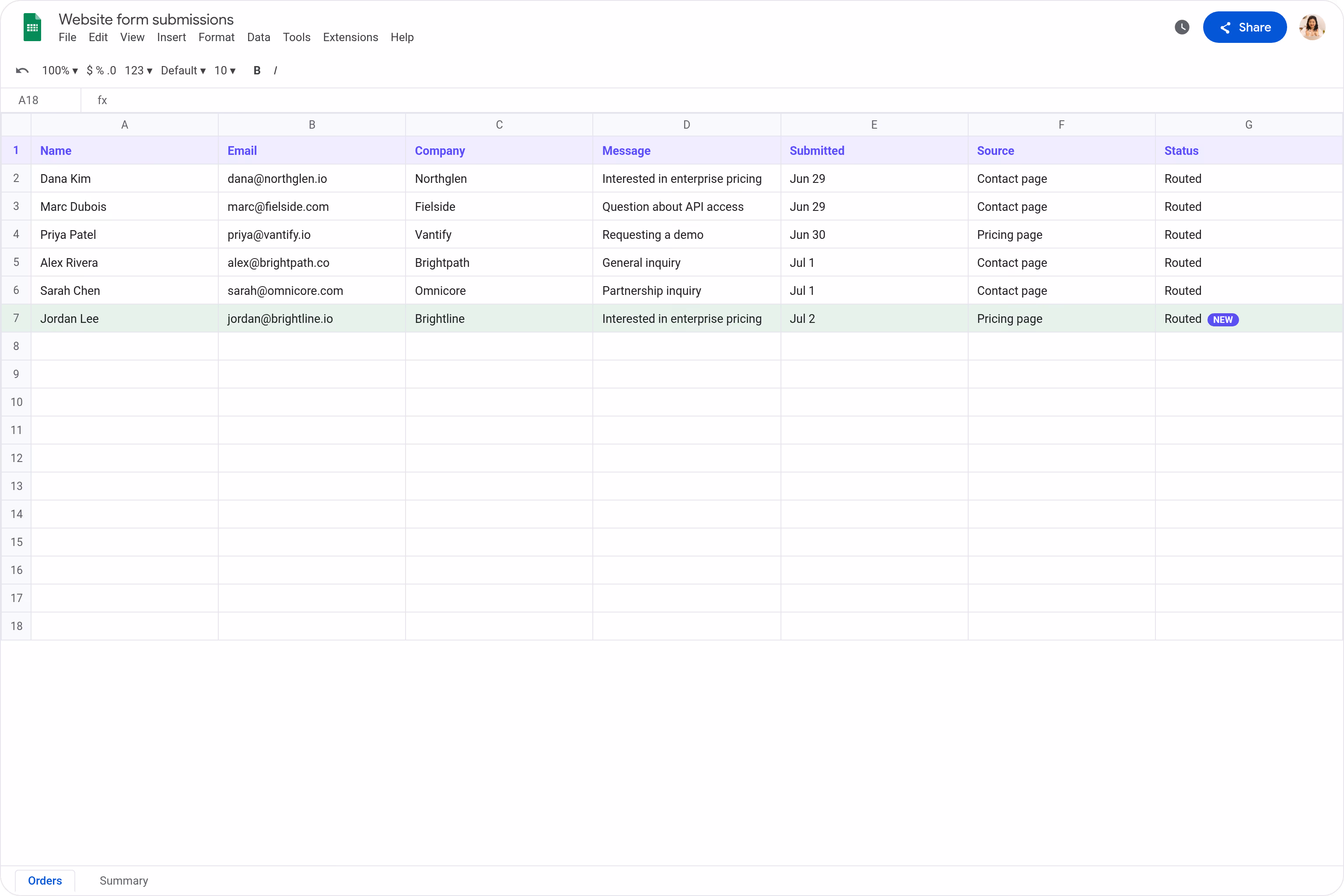Image resolution: width=1344 pixels, height=896 pixels.
Task: Select the Jordan Lee cell
Action: [x=125, y=318]
